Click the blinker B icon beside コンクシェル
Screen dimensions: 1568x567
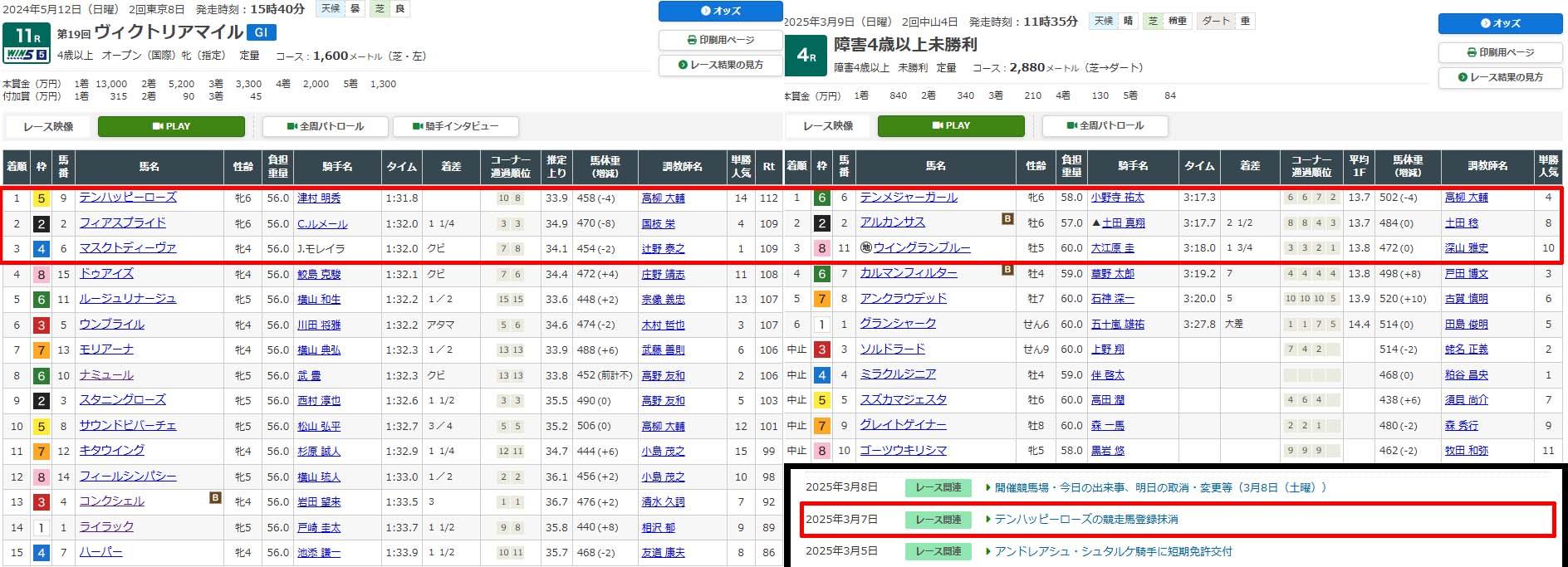pos(215,498)
